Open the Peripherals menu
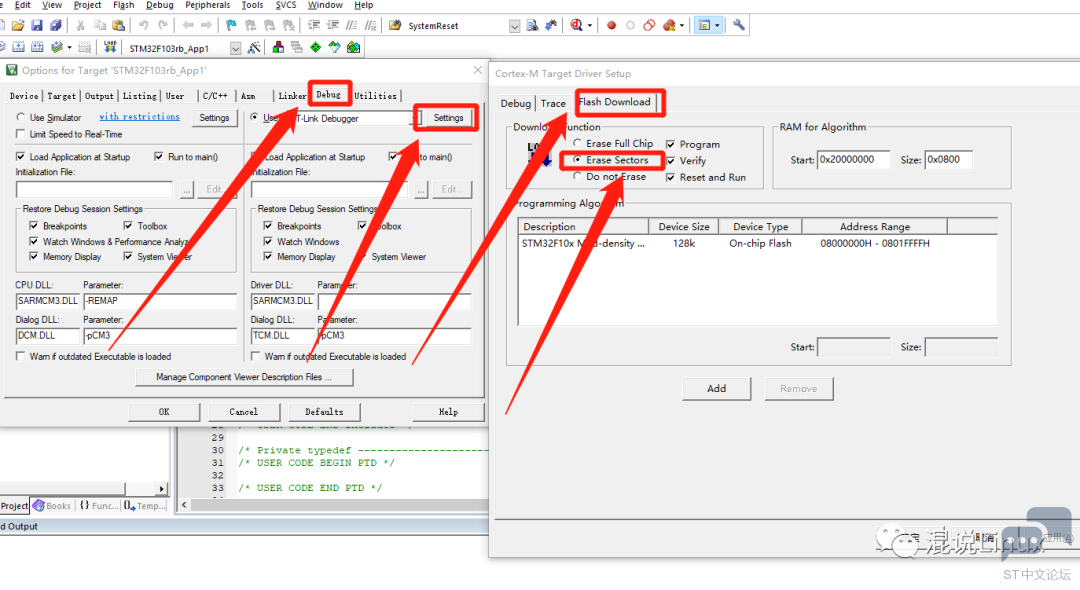The height and width of the screenshot is (590, 1080). click(207, 5)
